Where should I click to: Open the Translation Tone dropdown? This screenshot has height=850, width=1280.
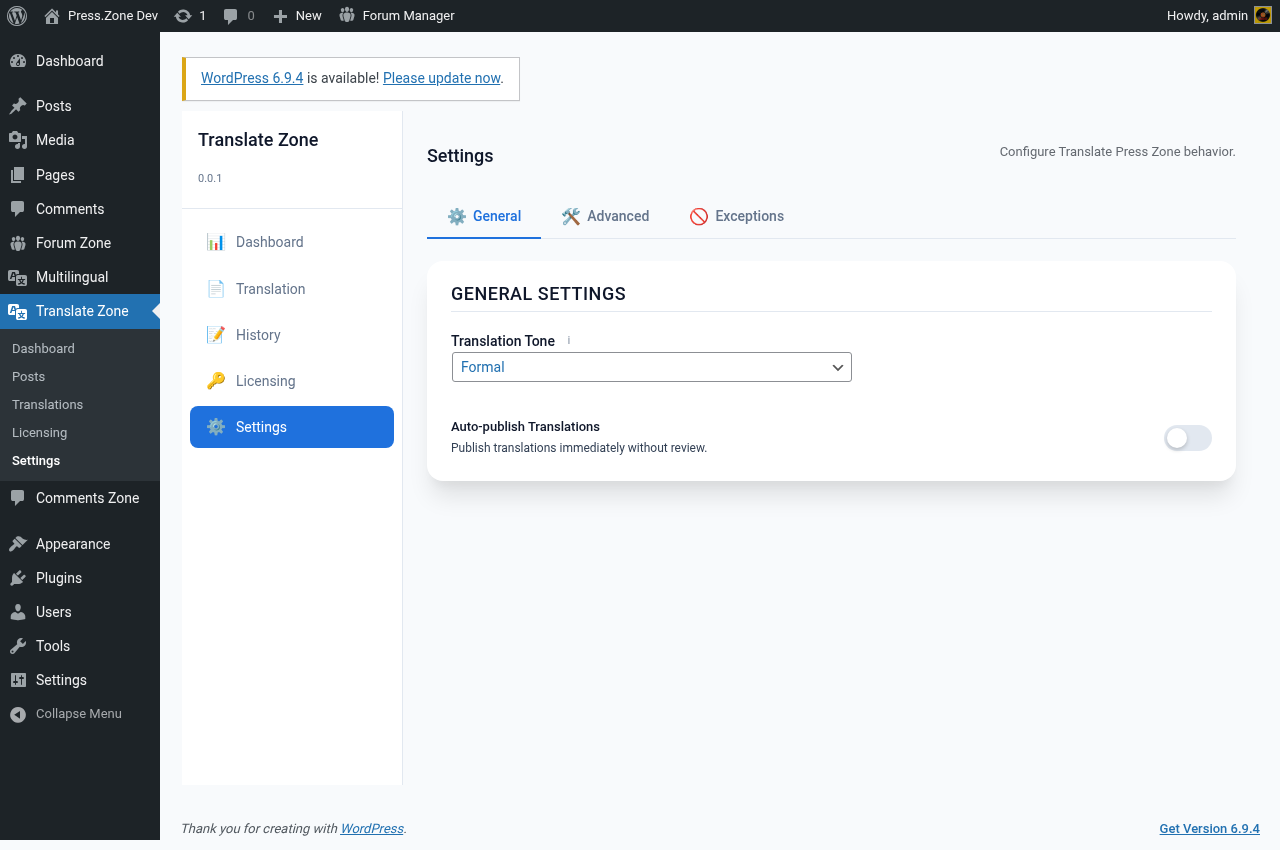652,367
